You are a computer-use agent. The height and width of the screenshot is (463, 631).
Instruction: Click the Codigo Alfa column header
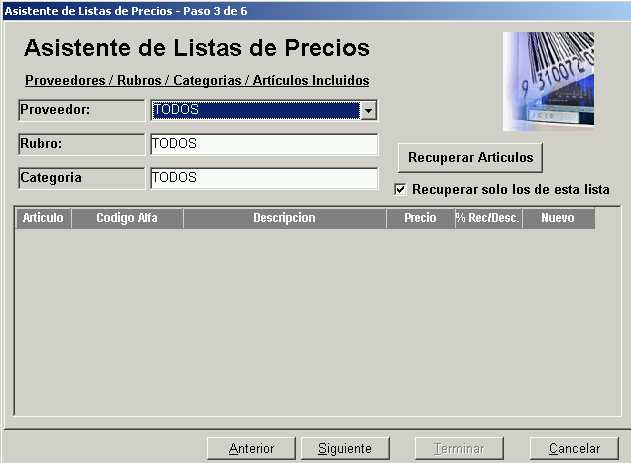point(127,218)
